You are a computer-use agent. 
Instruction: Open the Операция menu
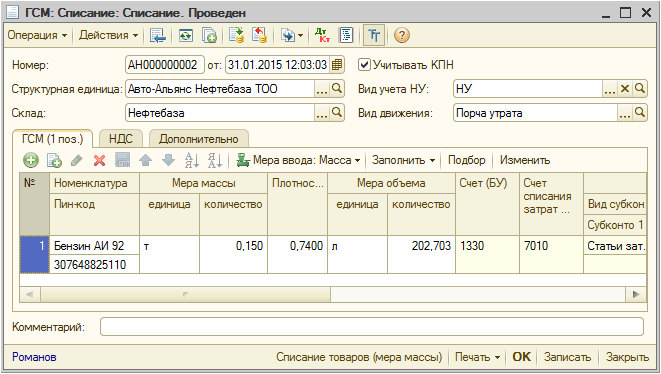[x=37, y=35]
